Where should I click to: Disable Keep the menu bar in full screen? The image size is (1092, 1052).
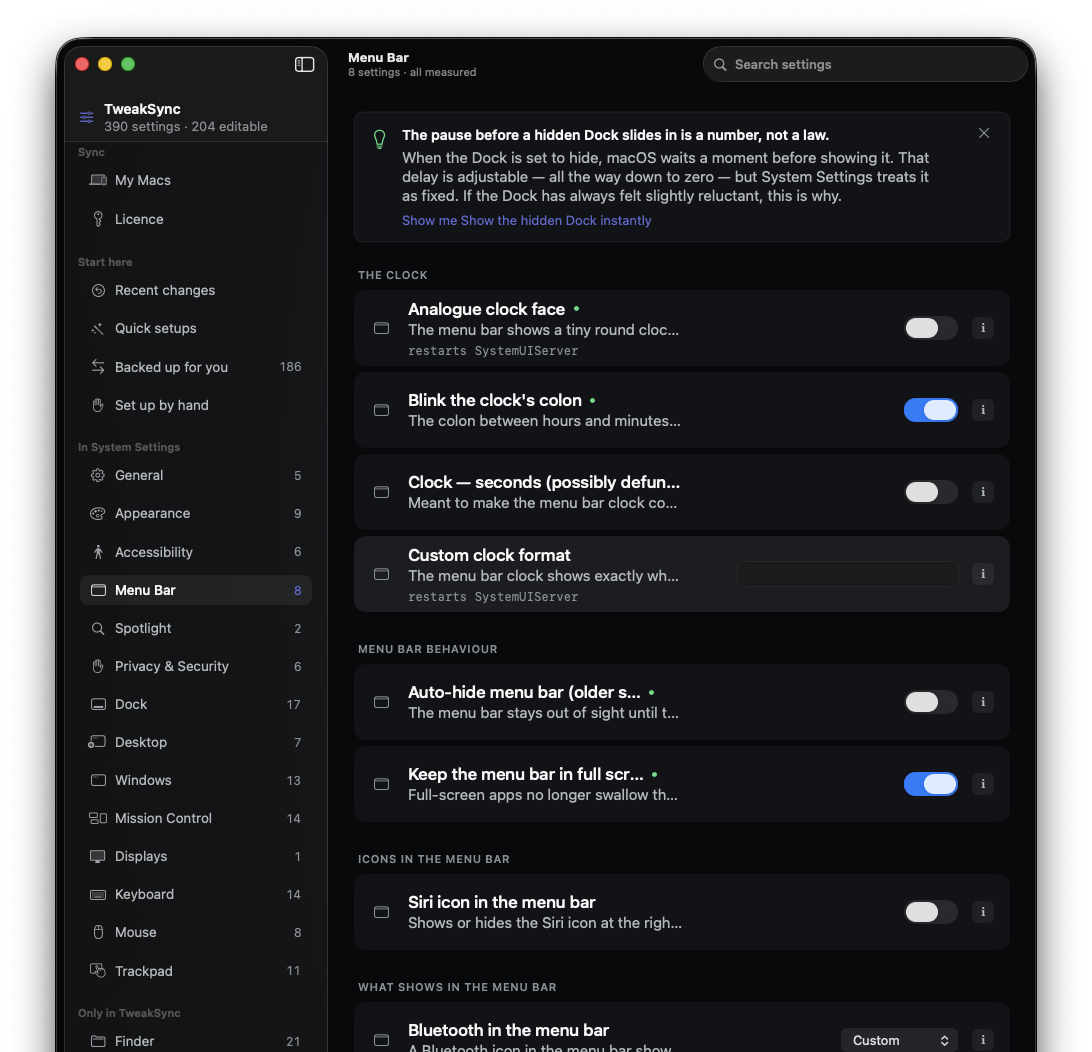tap(930, 784)
